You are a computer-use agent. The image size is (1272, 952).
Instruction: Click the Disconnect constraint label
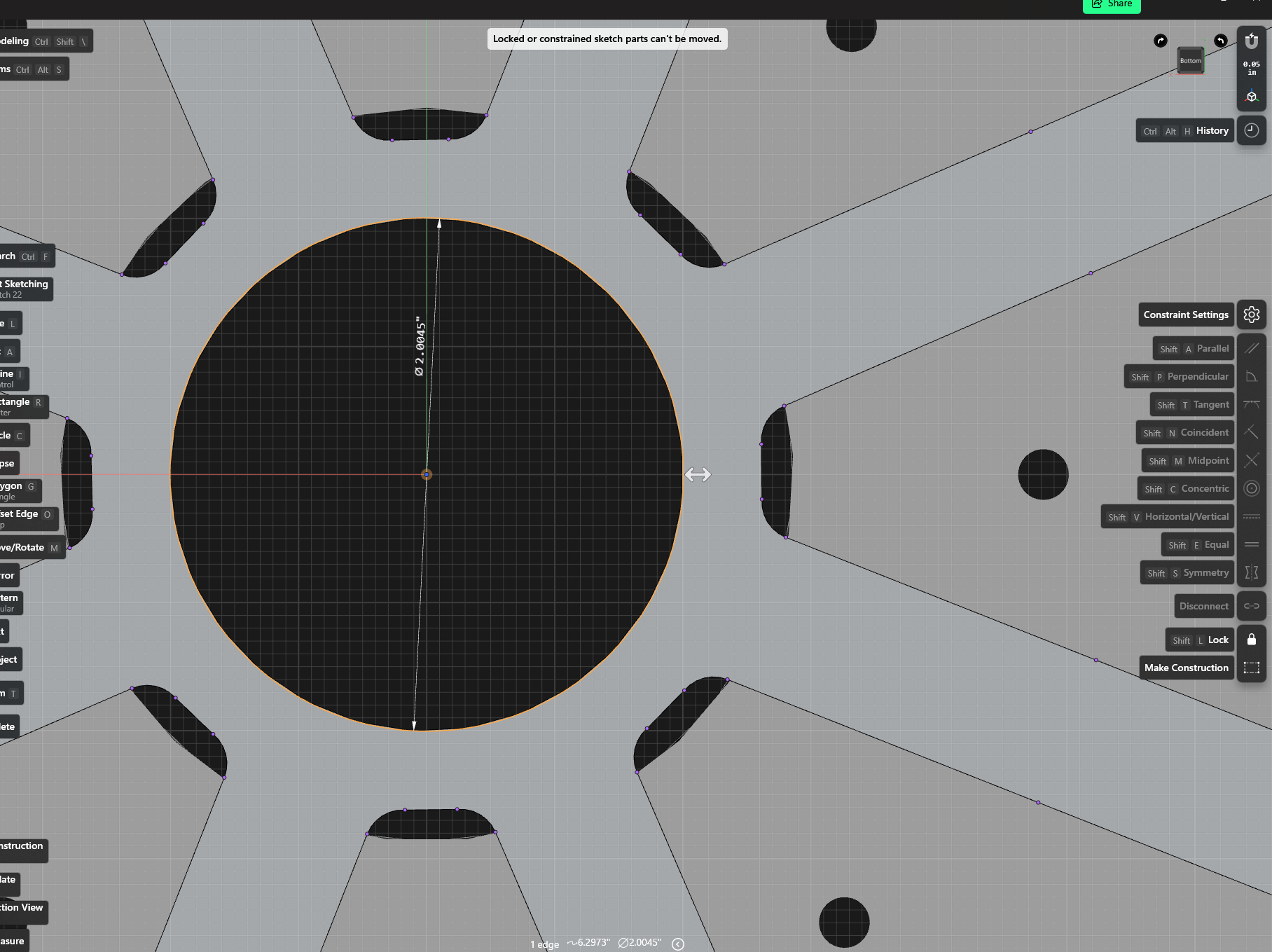tap(1203, 606)
